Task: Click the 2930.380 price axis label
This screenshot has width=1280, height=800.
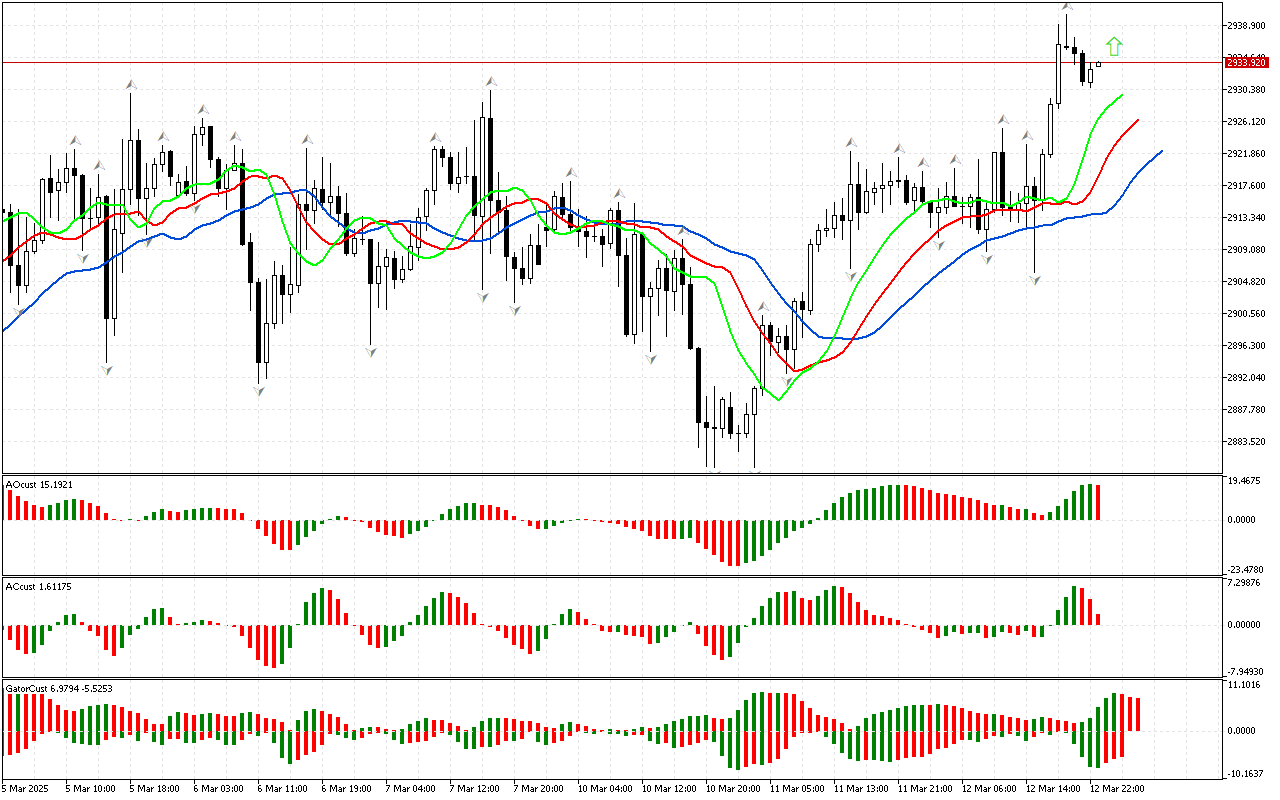Action: [1247, 90]
